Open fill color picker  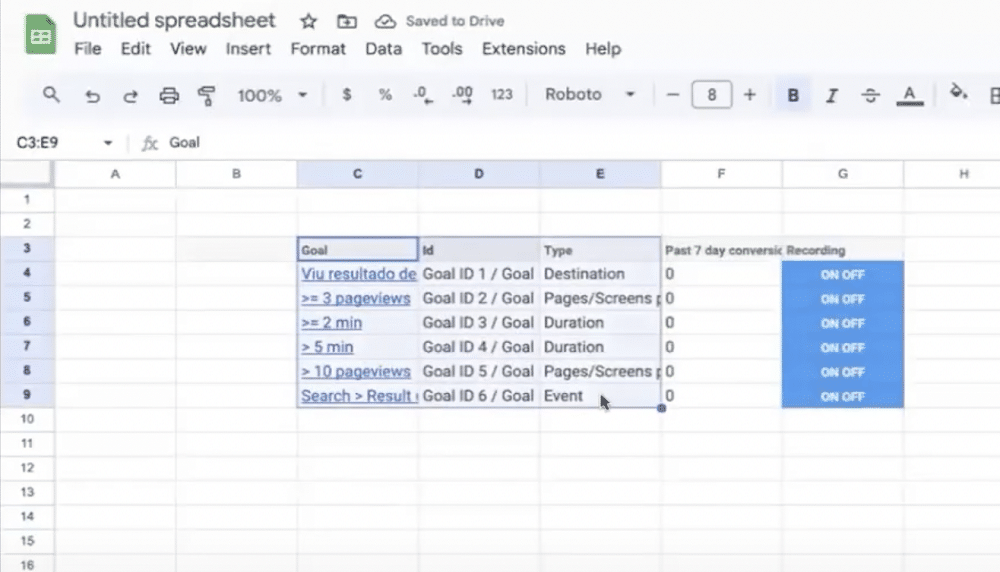pos(958,93)
